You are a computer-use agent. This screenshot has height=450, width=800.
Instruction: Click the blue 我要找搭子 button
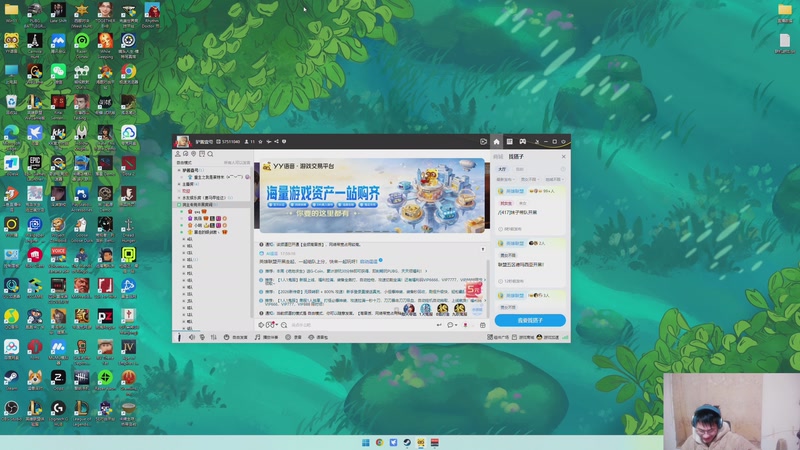tap(530, 320)
